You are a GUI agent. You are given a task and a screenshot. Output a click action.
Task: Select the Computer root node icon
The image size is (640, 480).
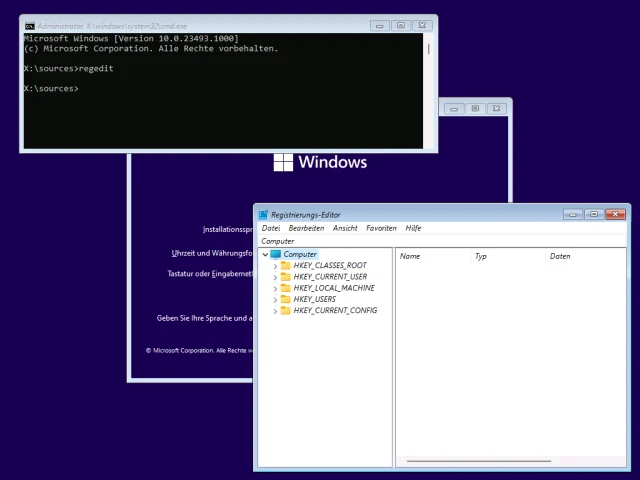pos(276,255)
